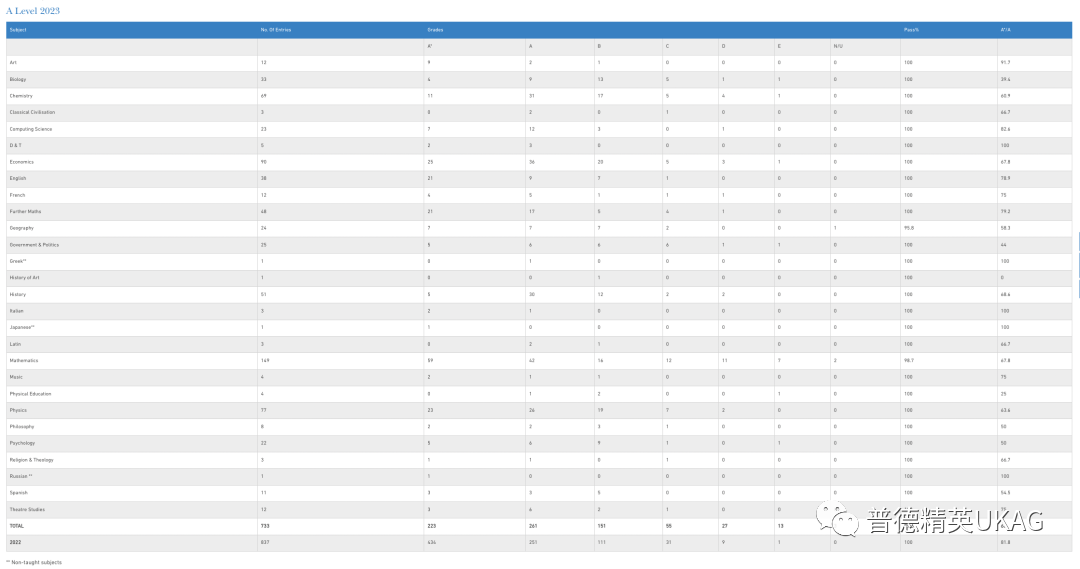The height and width of the screenshot is (569, 1080).
Task: Click the 'A Level 2023' heading
Action: point(33,11)
